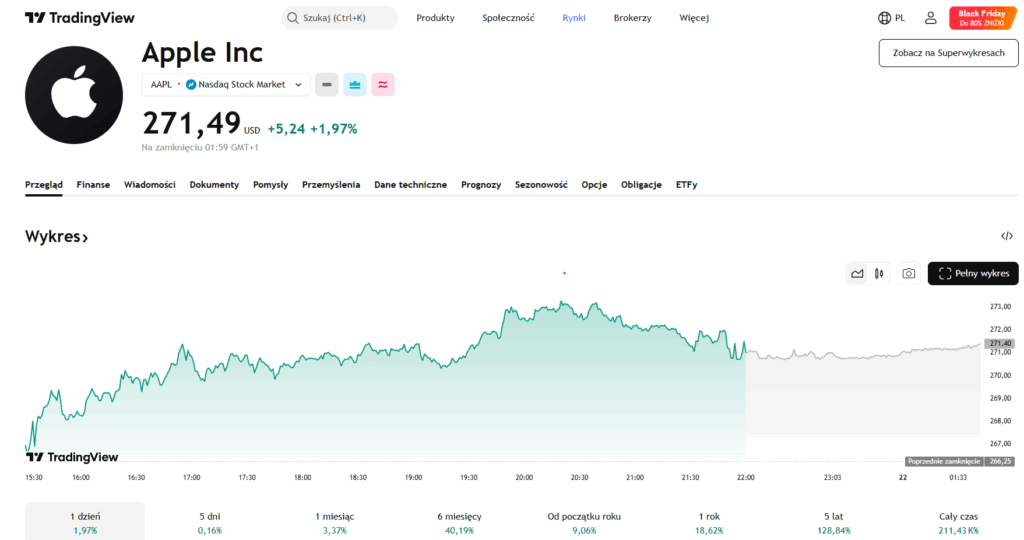
Task: Open the Rynki menu
Action: (x=573, y=18)
